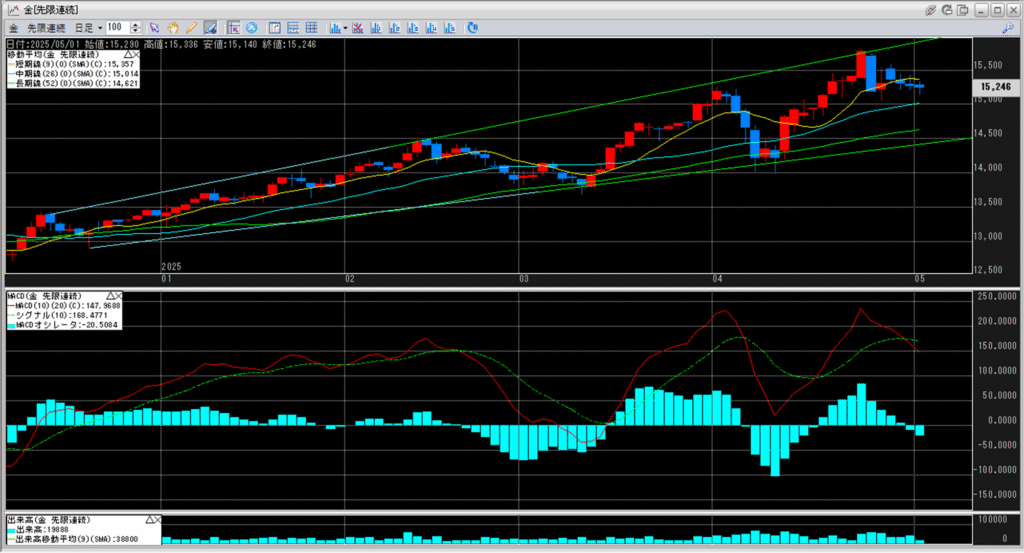Click the link icon in title bar

[931, 9]
